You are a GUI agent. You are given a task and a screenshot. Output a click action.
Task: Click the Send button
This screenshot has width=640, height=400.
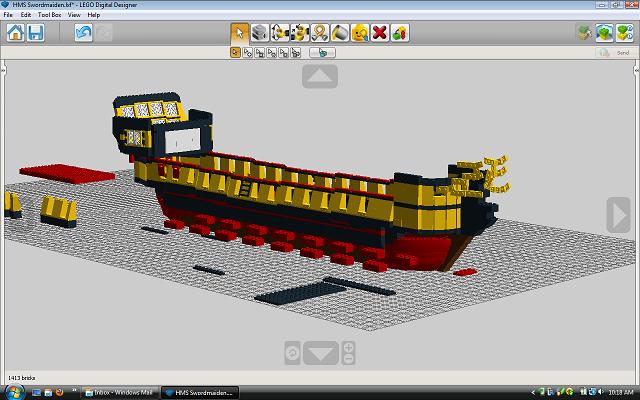(616, 53)
